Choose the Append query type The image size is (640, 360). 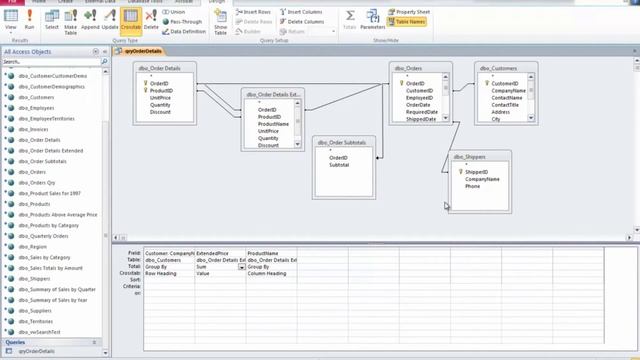[90, 20]
